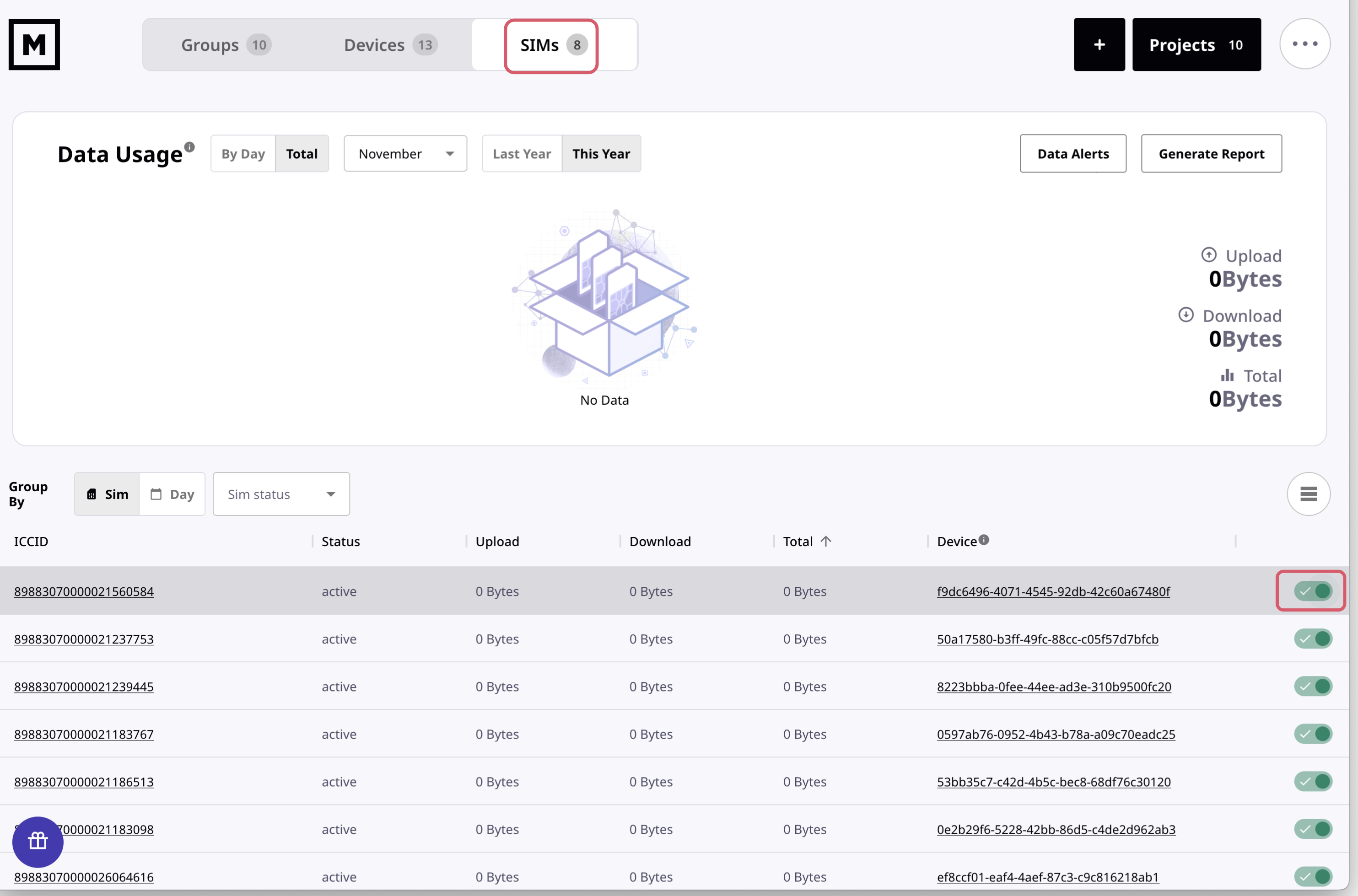This screenshot has height=896, width=1358.
Task: Open ICCID 89883070000021560584 link
Action: point(84,591)
